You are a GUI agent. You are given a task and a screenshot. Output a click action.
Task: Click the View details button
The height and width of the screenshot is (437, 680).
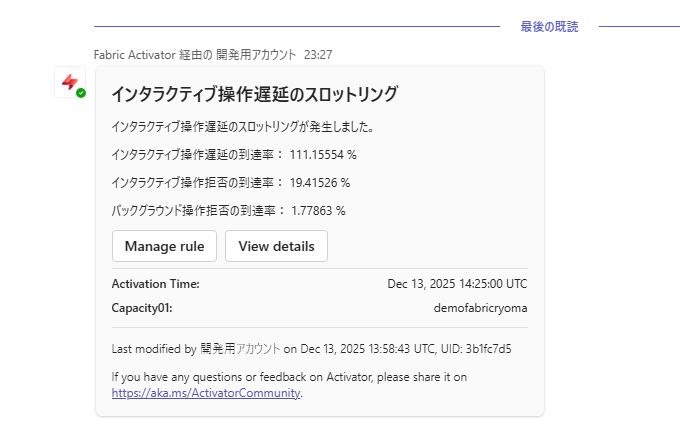coord(276,246)
